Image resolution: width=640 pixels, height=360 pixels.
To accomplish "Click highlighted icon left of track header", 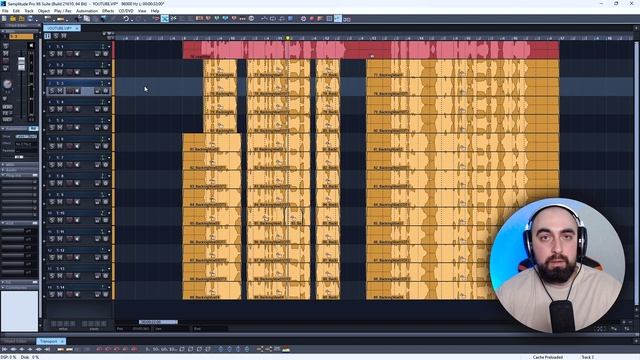I will pos(47,36).
